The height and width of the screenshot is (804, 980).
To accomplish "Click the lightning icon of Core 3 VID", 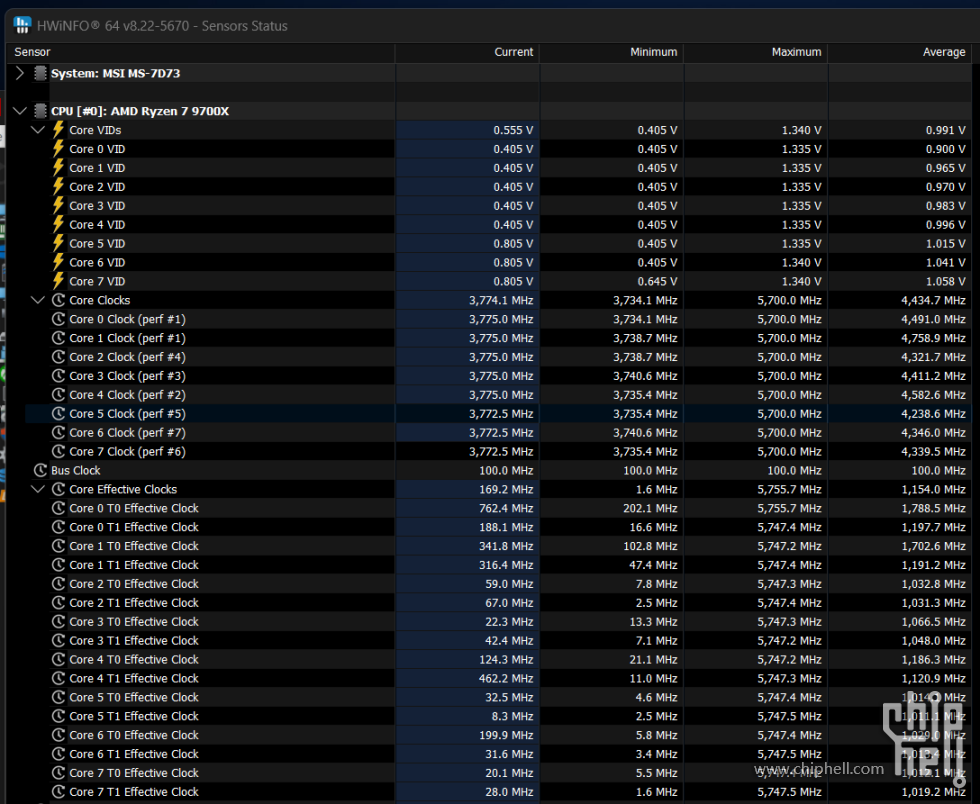I will click(x=58, y=205).
